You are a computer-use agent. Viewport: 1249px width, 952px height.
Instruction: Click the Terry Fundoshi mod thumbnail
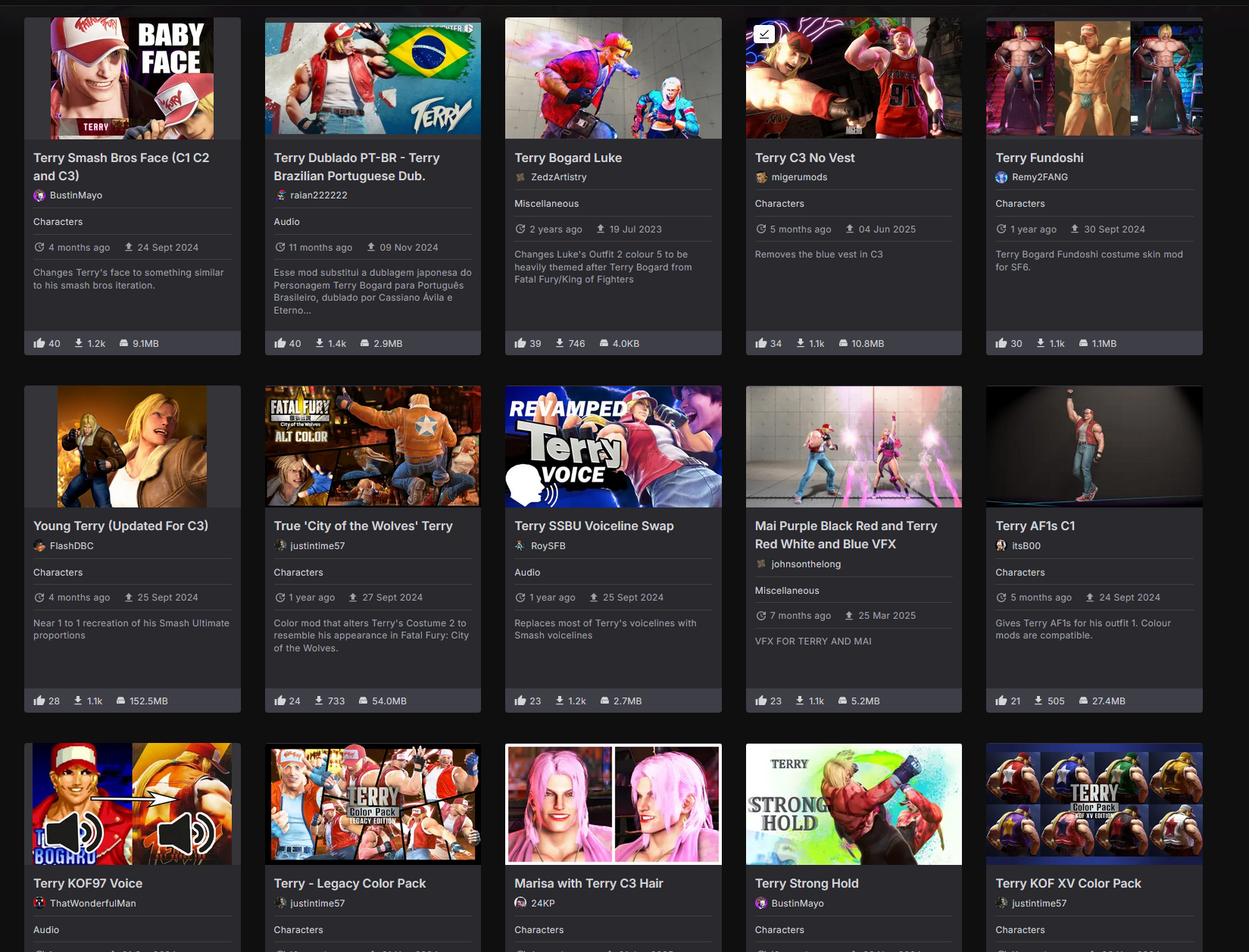click(1094, 78)
